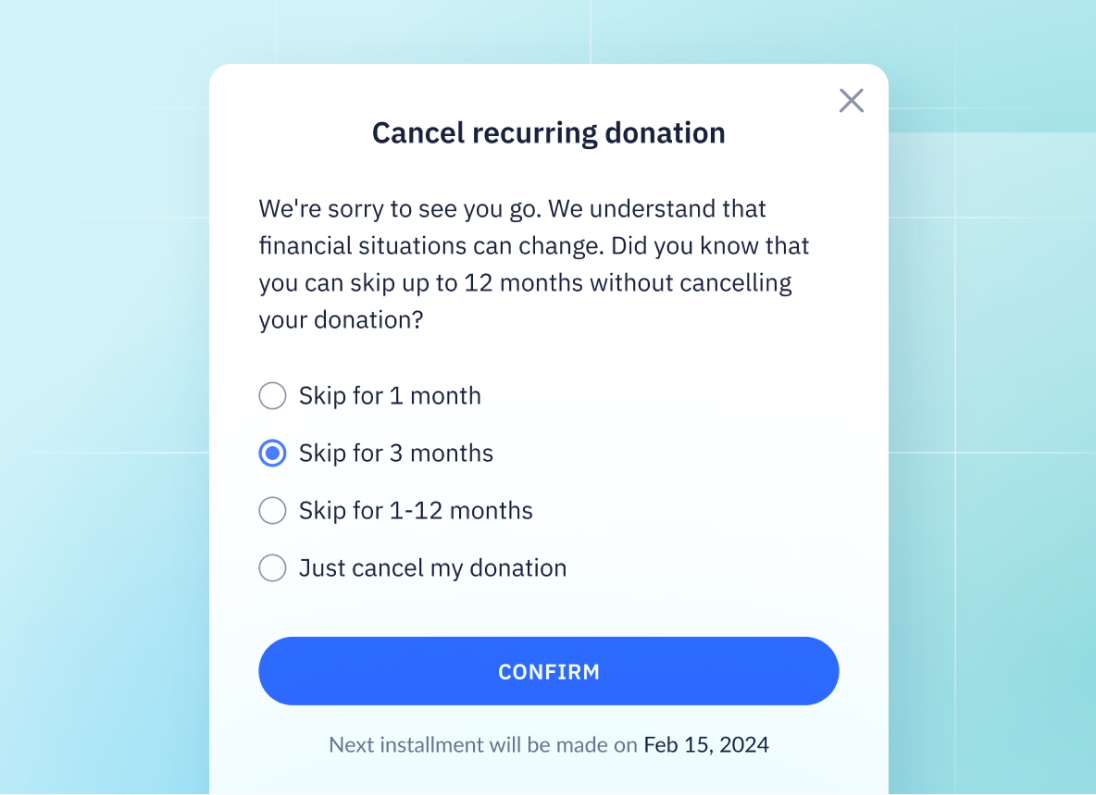Image resolution: width=1096 pixels, height=795 pixels.
Task: Click the filled radio indicator next to "Skip for 3 months"
Action: (x=272, y=453)
